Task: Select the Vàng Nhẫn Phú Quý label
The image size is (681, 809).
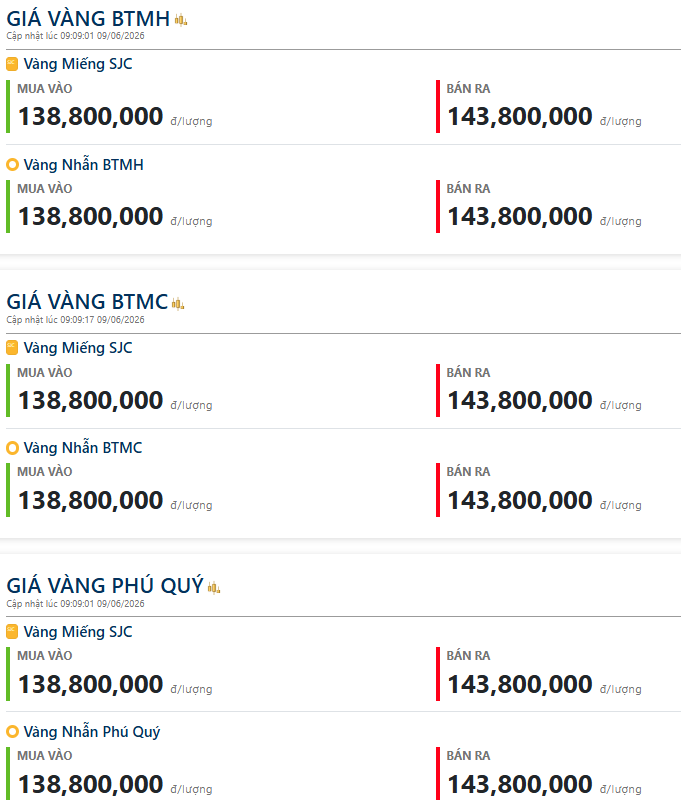Action: (x=92, y=732)
